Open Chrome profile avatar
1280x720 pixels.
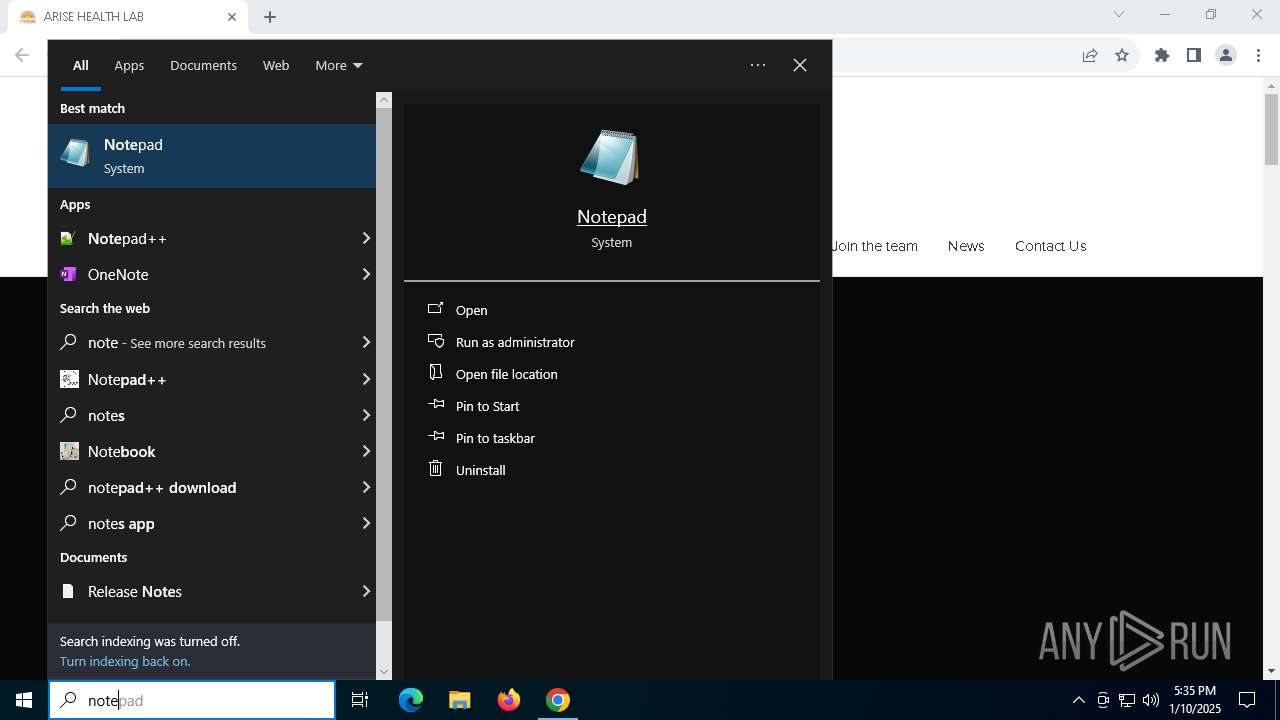tap(1226, 55)
